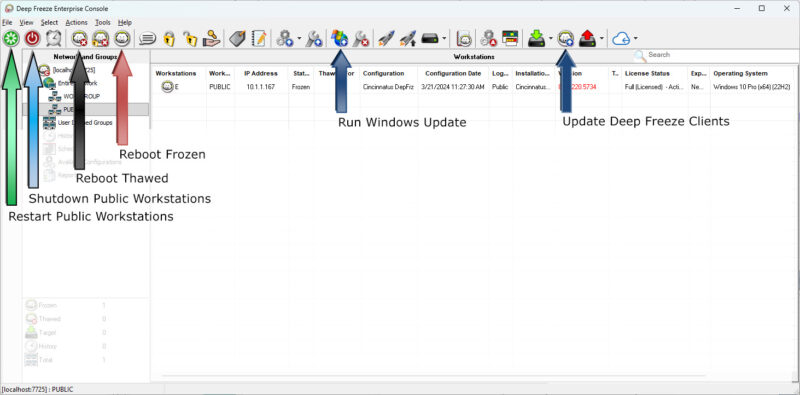Click the bear logbook icon

[463, 38]
